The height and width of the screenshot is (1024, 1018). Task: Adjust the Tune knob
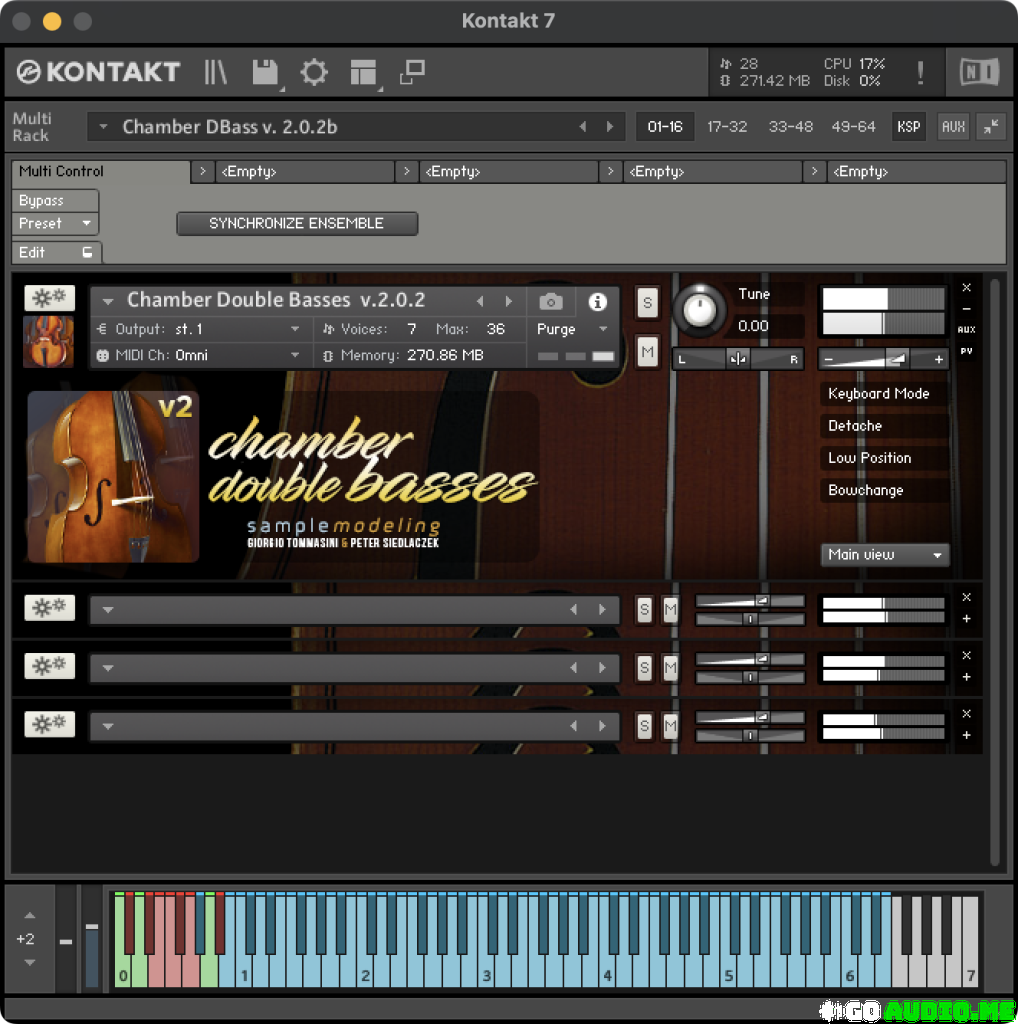click(x=700, y=310)
